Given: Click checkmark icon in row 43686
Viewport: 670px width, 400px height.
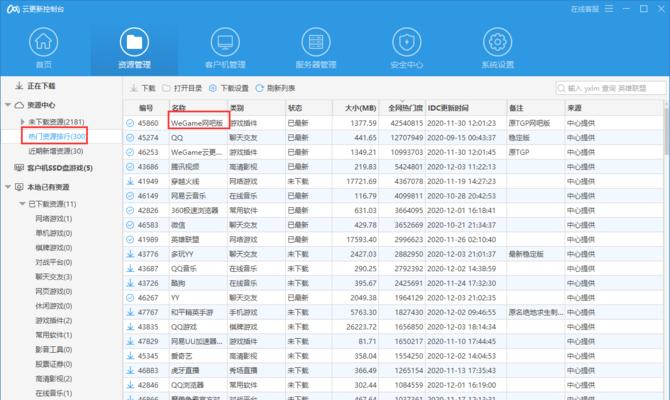Looking at the screenshot, I should point(130,167).
